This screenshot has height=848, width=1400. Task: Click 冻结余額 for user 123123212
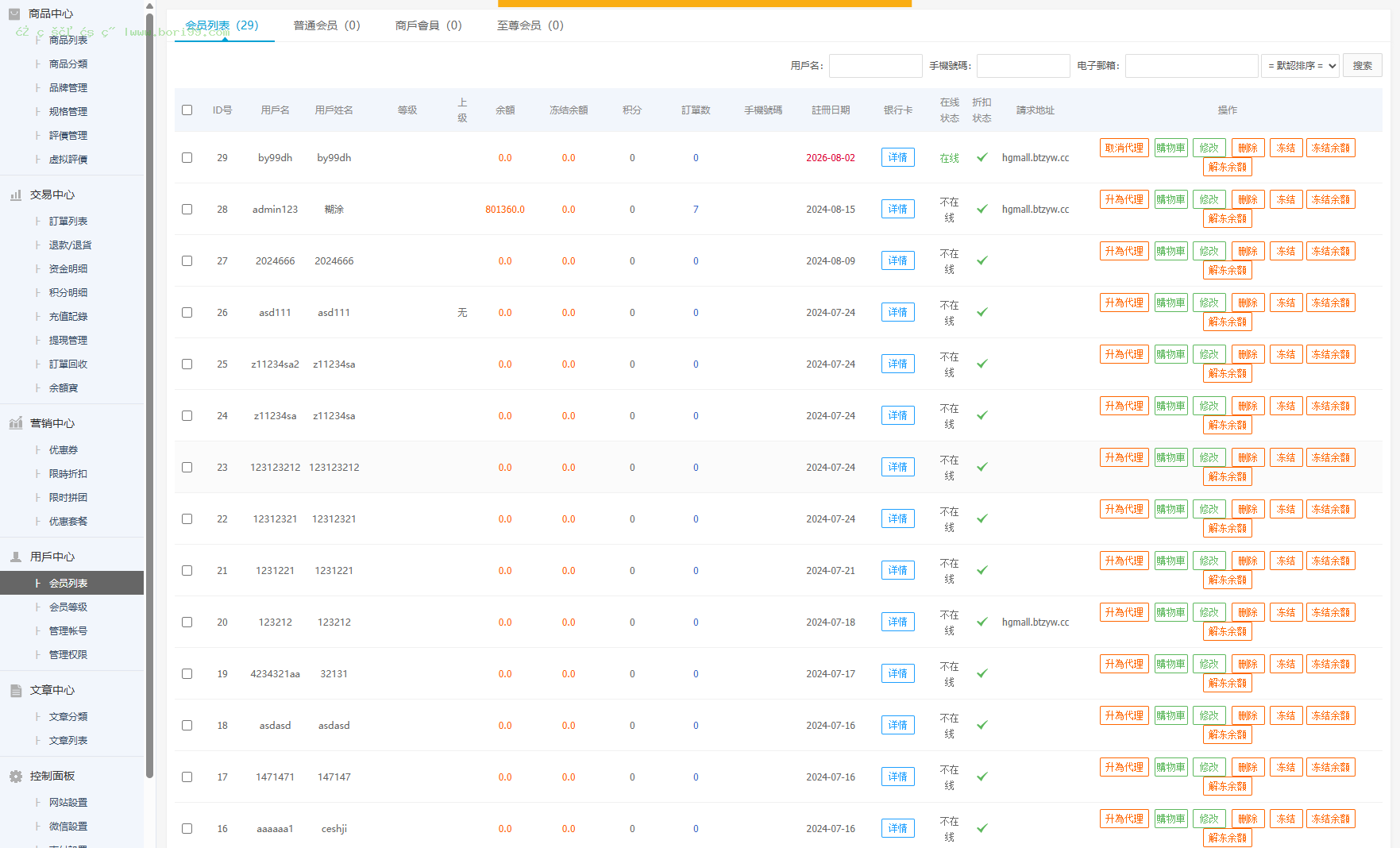tap(1331, 457)
